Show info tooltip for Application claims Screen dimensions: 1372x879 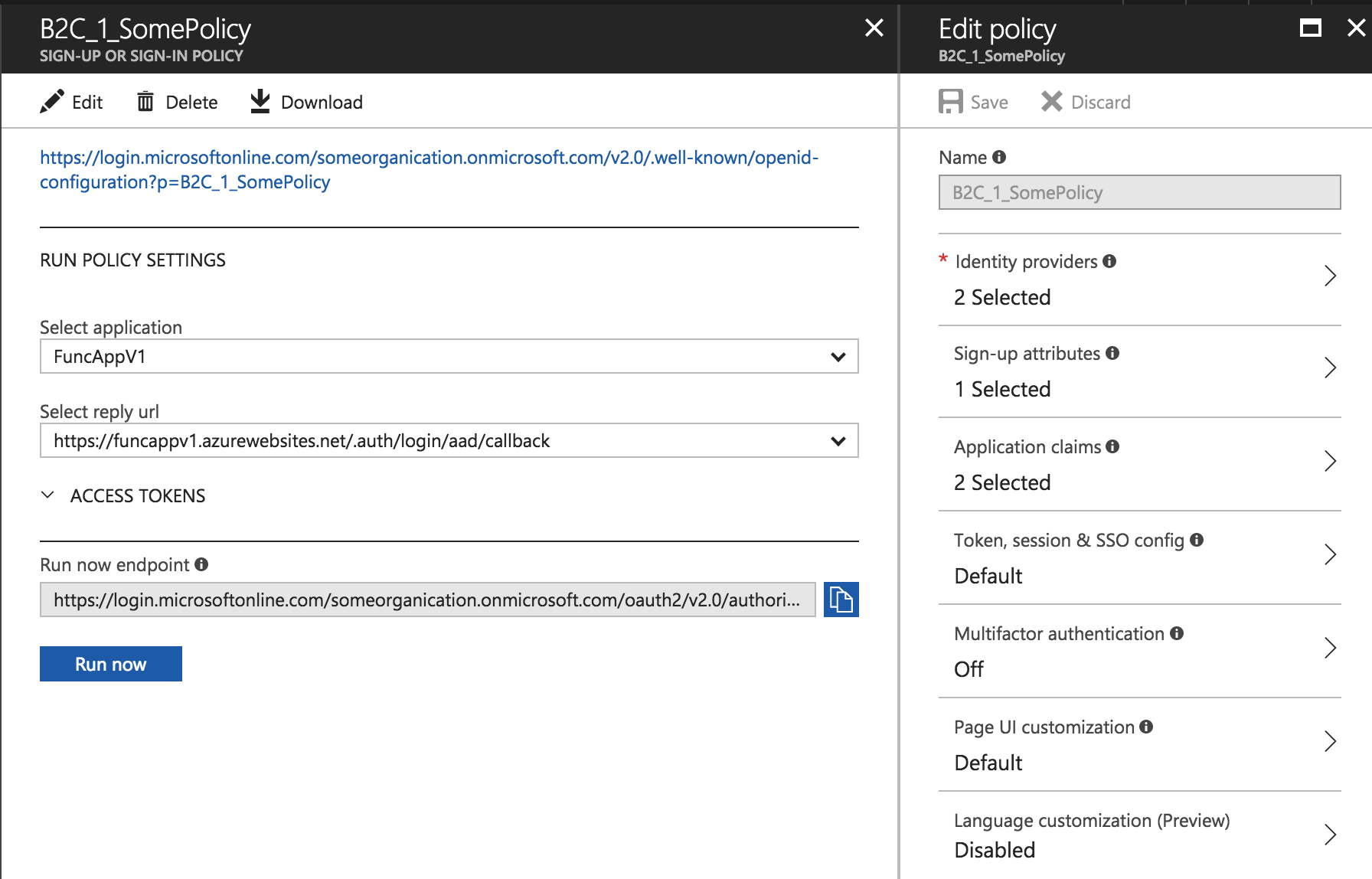pyautogui.click(x=1112, y=446)
